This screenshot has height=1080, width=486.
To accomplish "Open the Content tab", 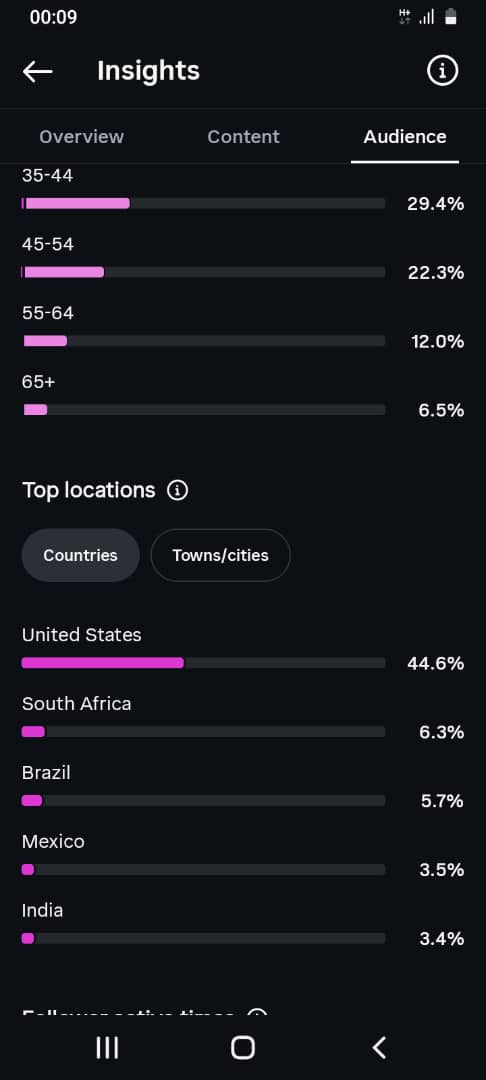I will (243, 136).
